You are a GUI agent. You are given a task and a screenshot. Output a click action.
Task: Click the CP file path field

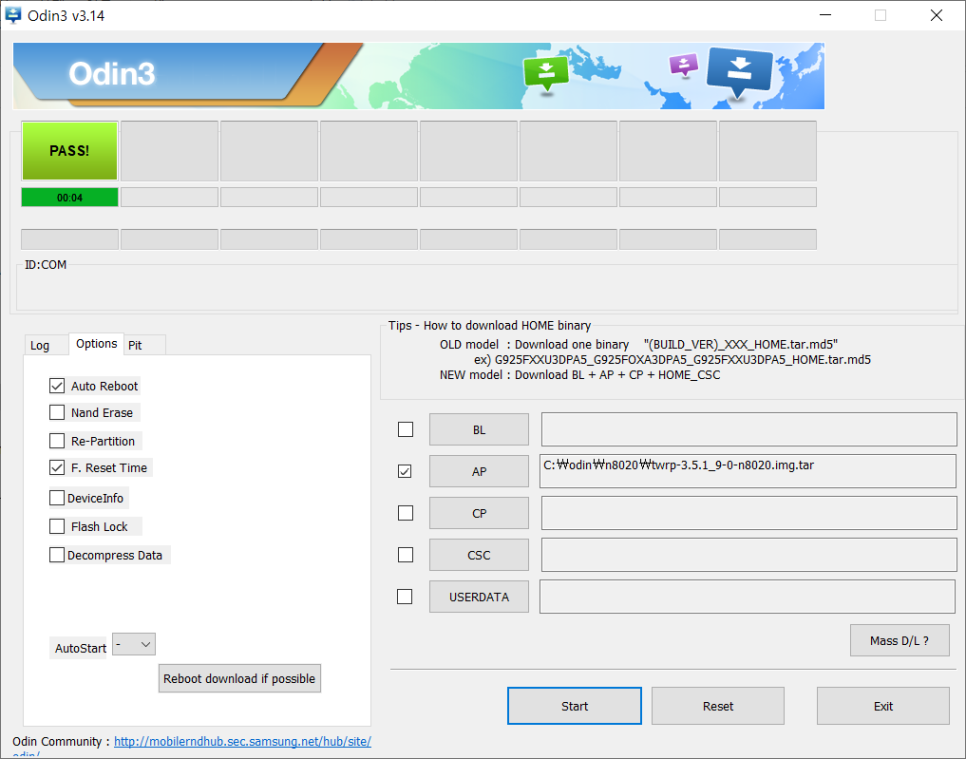click(749, 513)
